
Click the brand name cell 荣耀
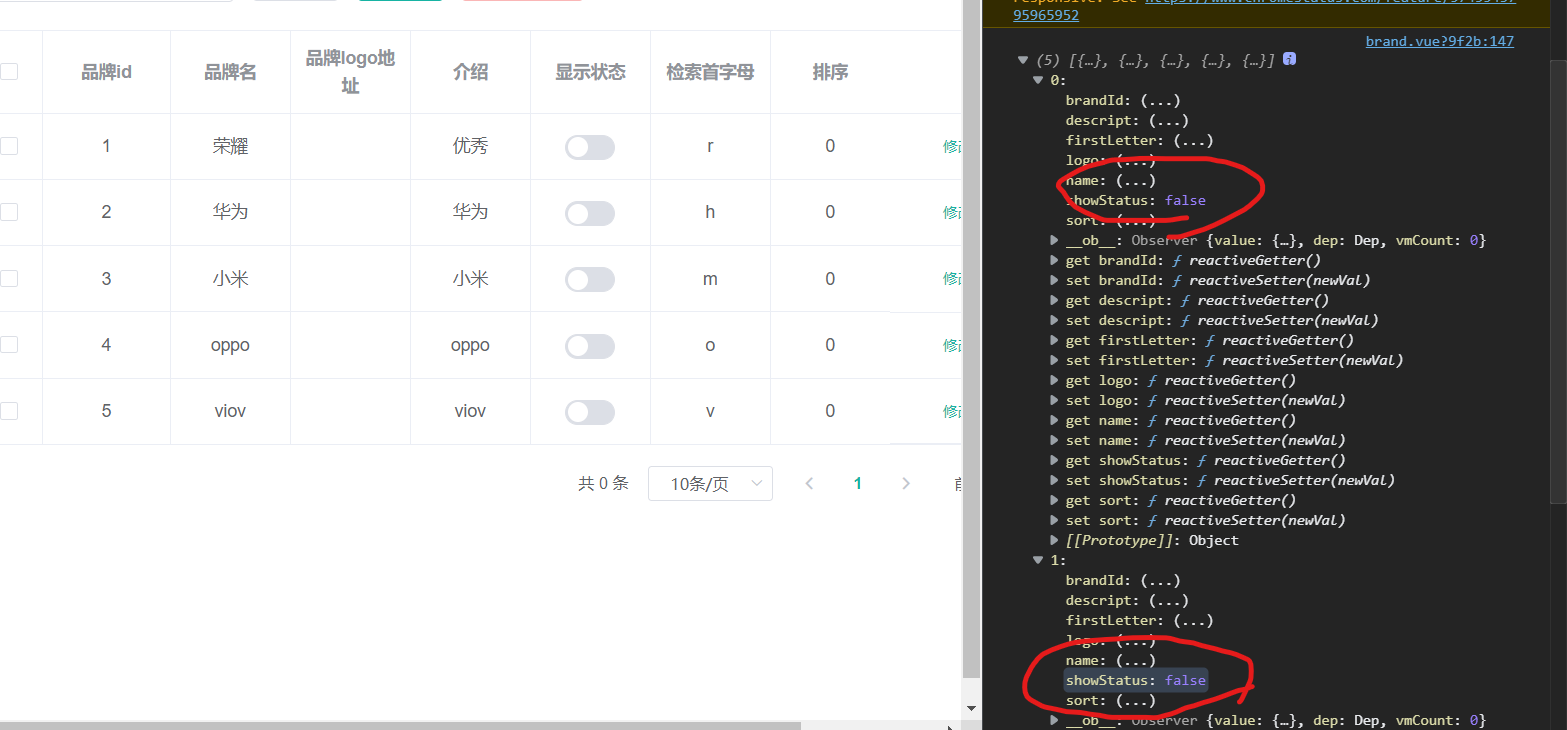pyautogui.click(x=231, y=147)
